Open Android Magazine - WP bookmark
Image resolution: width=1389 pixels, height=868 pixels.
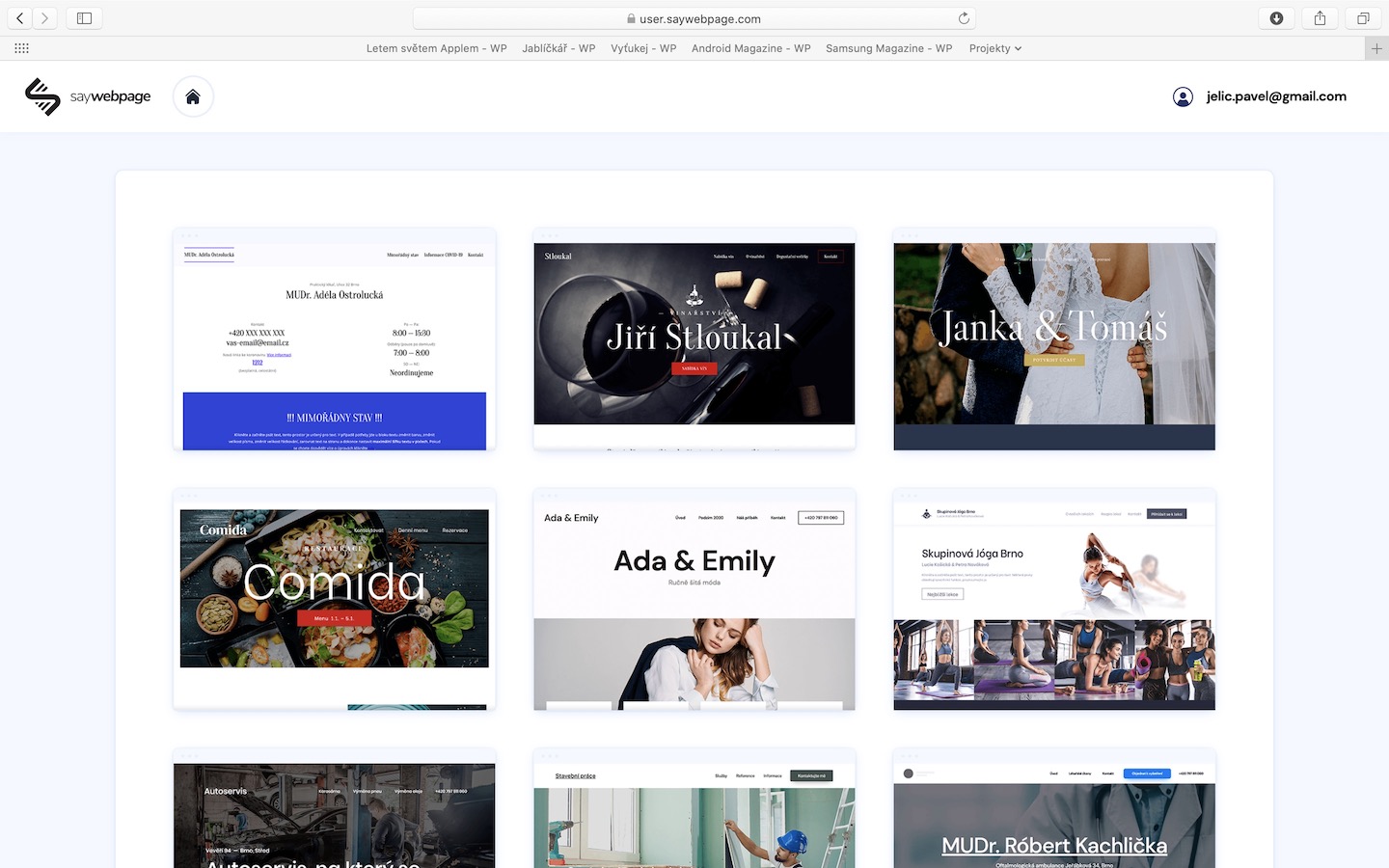coord(750,48)
